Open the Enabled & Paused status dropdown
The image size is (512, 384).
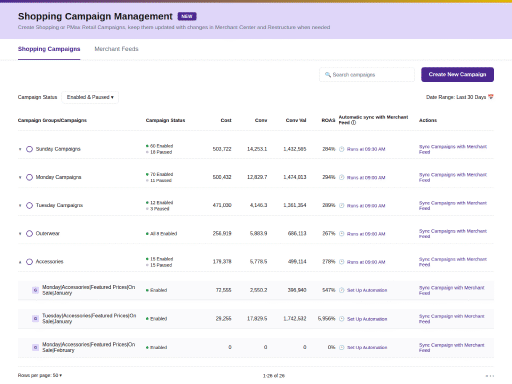tap(90, 97)
